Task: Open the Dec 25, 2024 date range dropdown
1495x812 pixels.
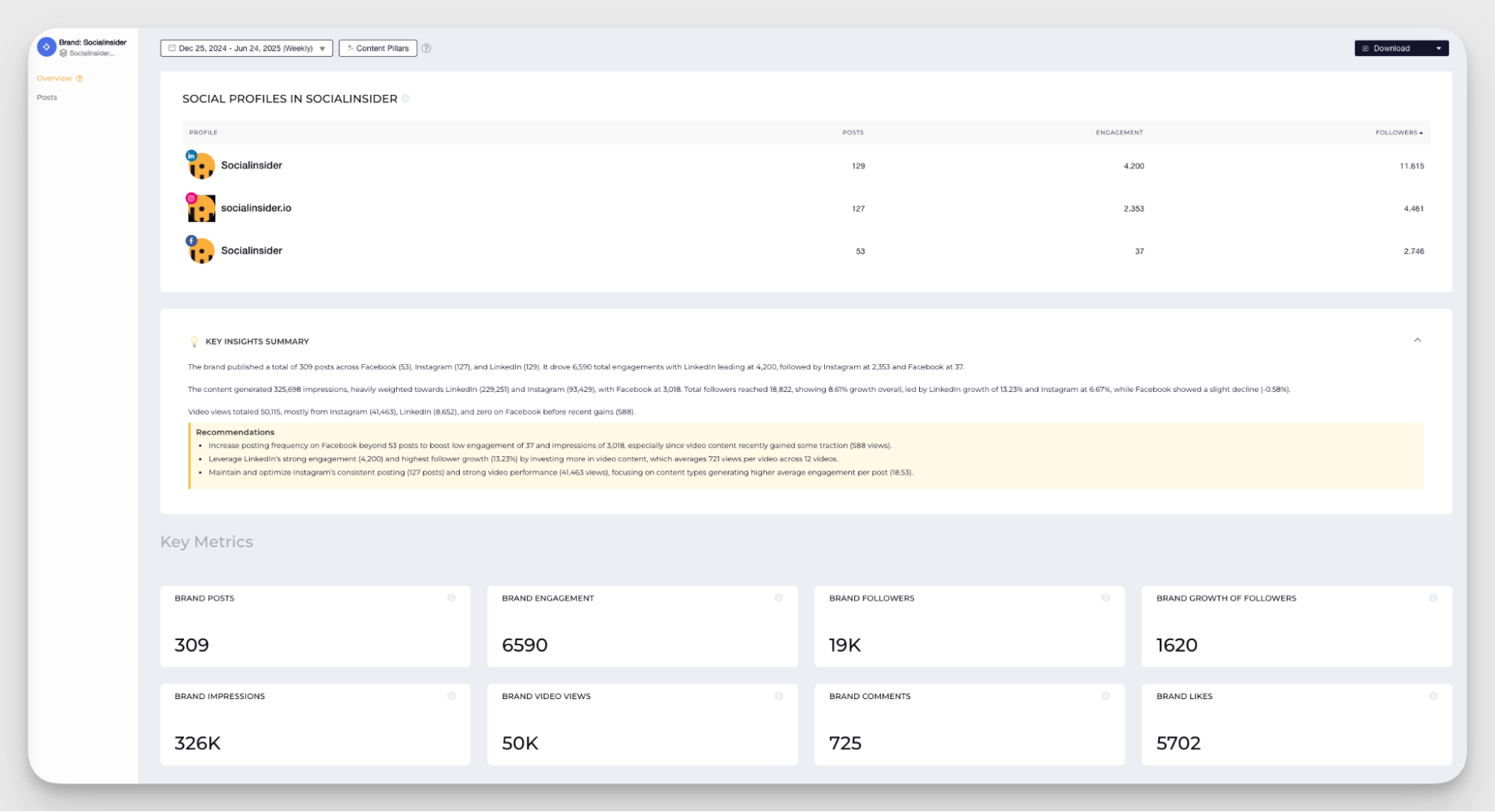Action: (246, 48)
